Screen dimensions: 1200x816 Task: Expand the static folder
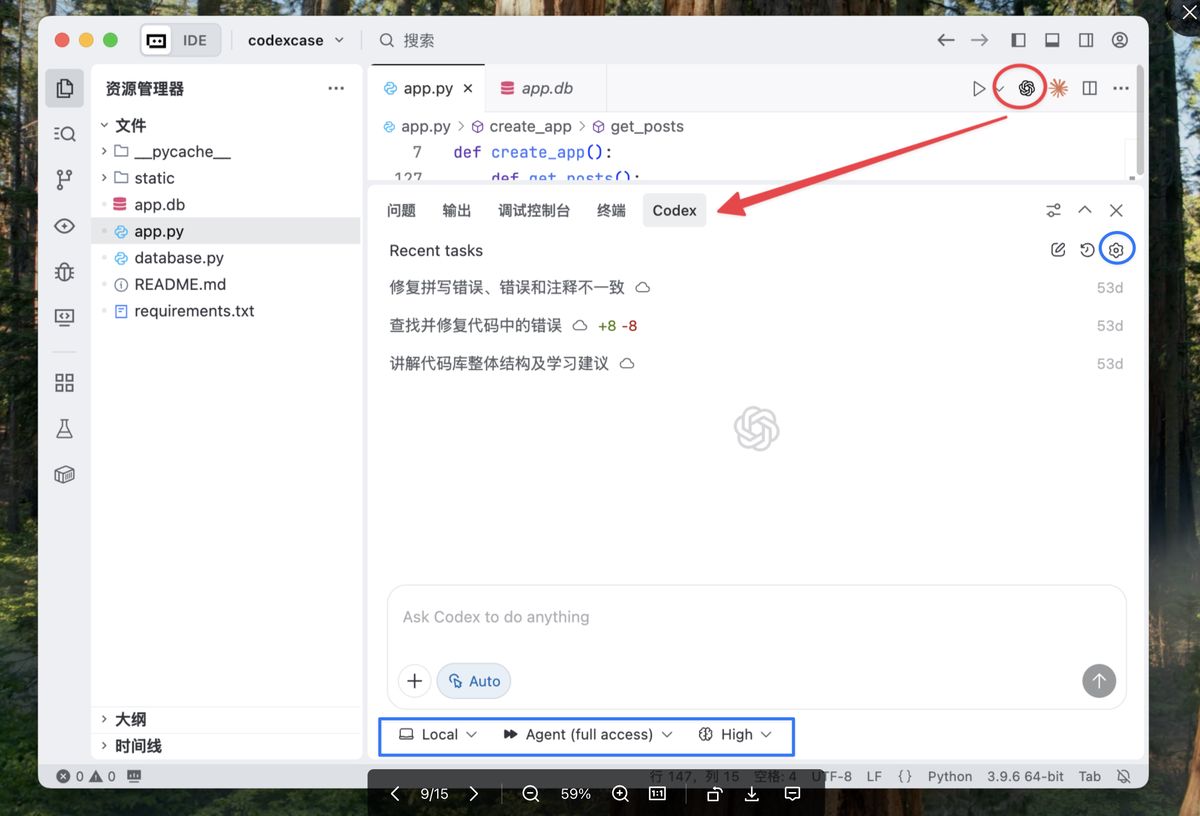(154, 178)
